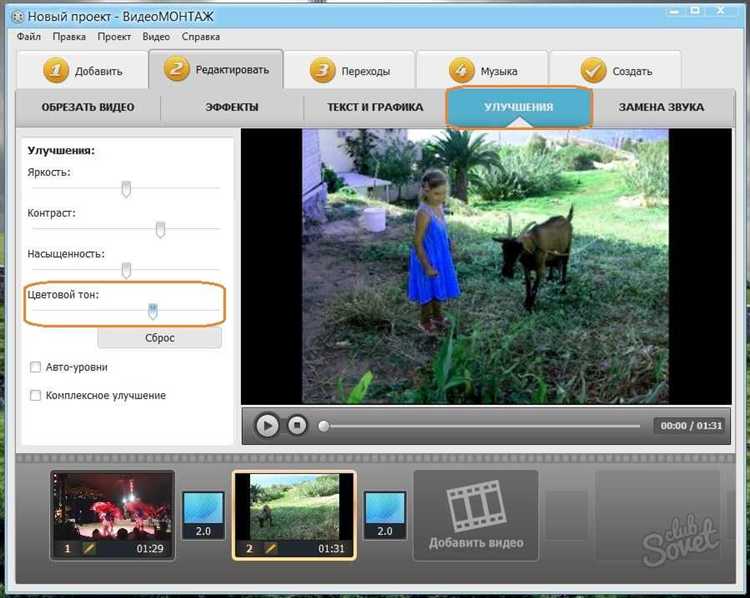Click the Яркость slider handle
Viewport: 750px width, 598px height.
pyautogui.click(x=126, y=189)
